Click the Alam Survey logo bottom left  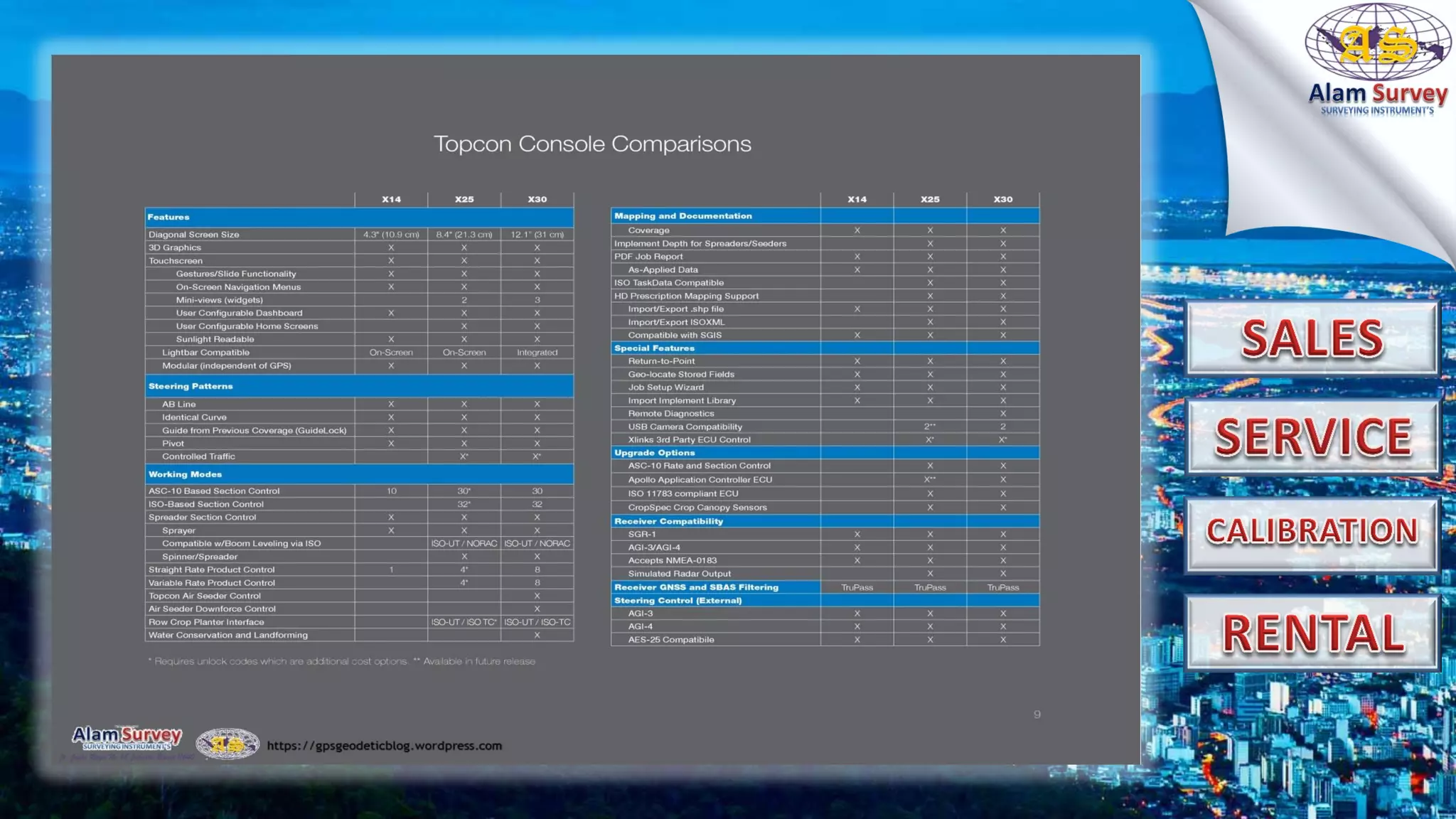coord(127,739)
